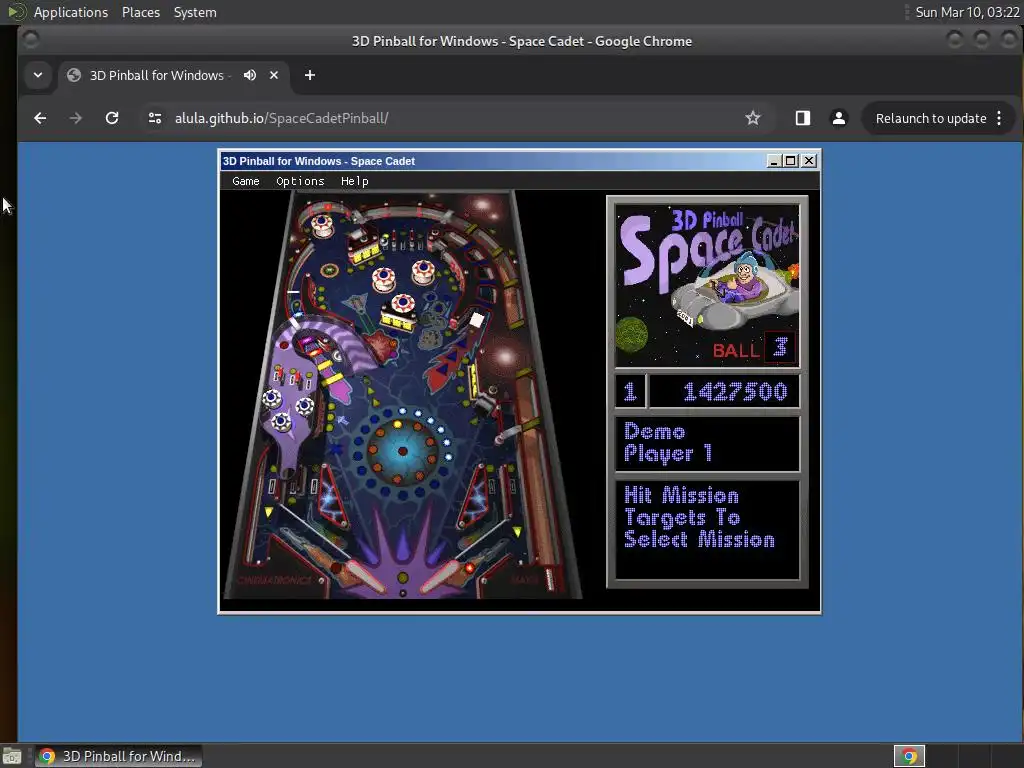Maximize the 3D Pinball inner window
This screenshot has width=1024, height=768.
click(791, 161)
